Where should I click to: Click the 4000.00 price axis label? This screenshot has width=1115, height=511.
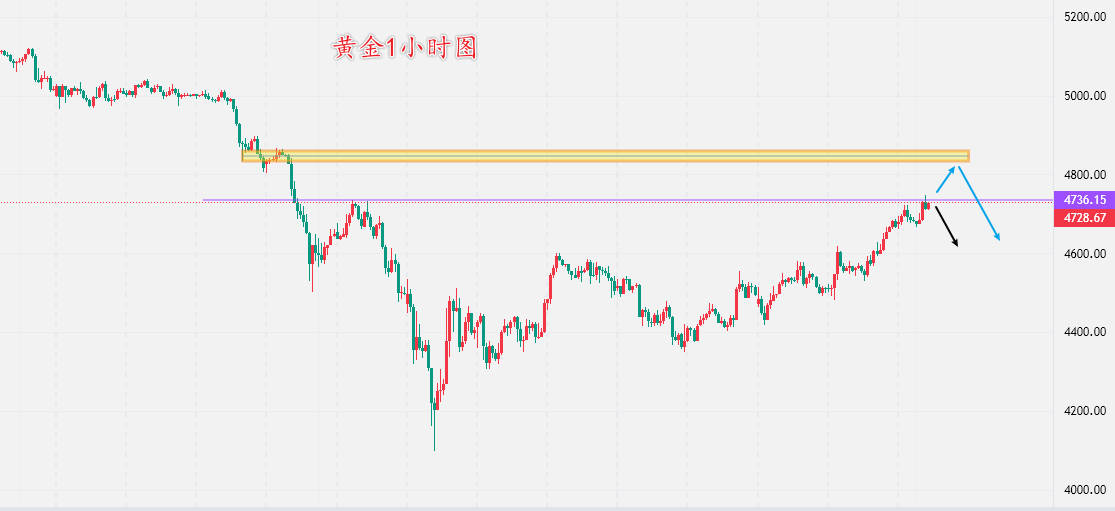pos(1084,490)
